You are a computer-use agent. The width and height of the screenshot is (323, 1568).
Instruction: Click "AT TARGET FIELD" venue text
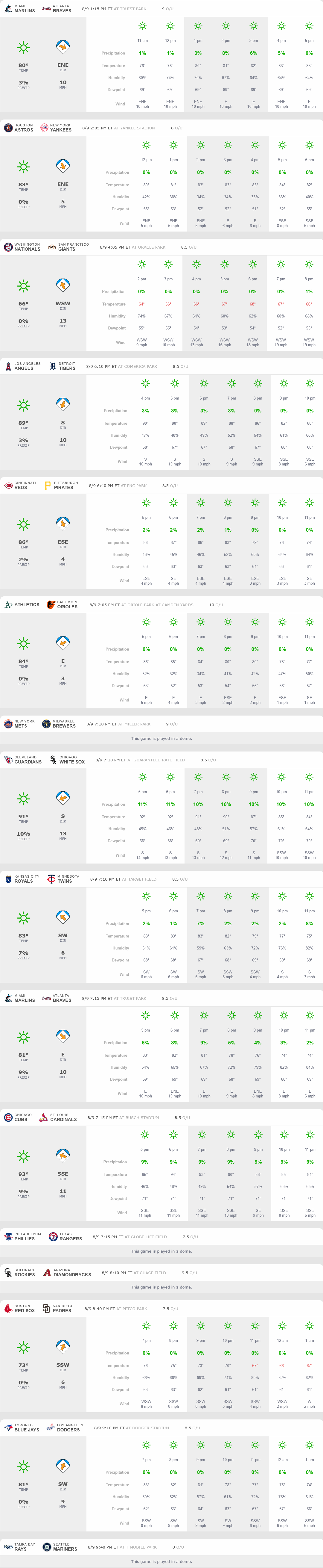pos(139,879)
